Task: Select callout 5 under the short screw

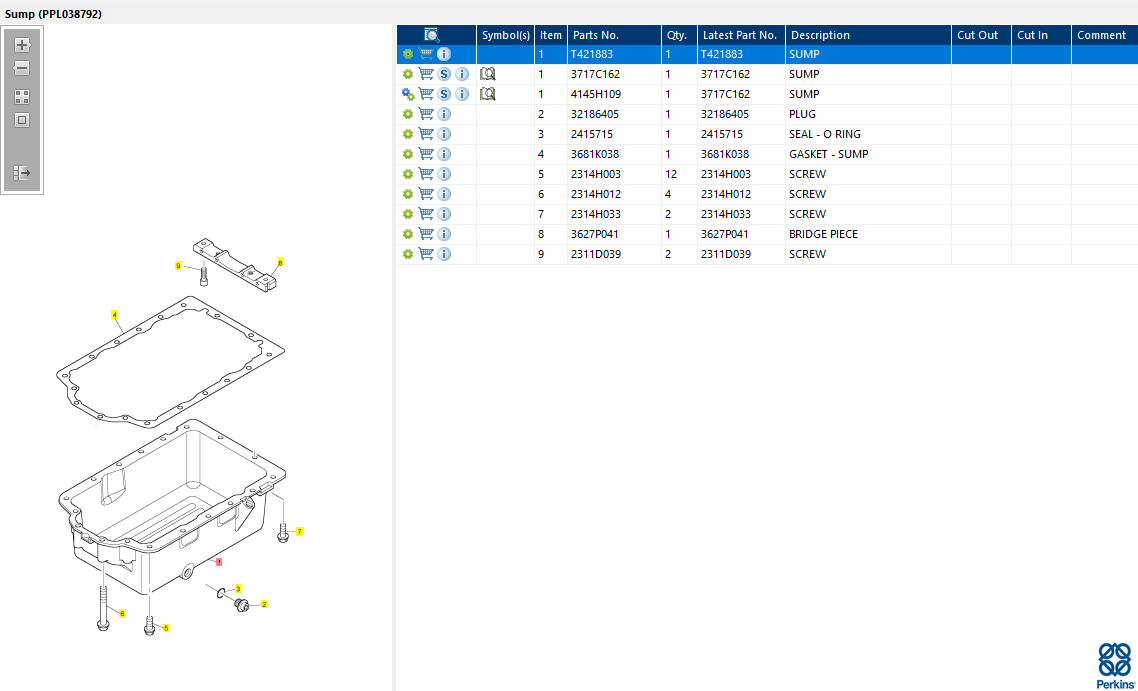Action: pos(165,628)
